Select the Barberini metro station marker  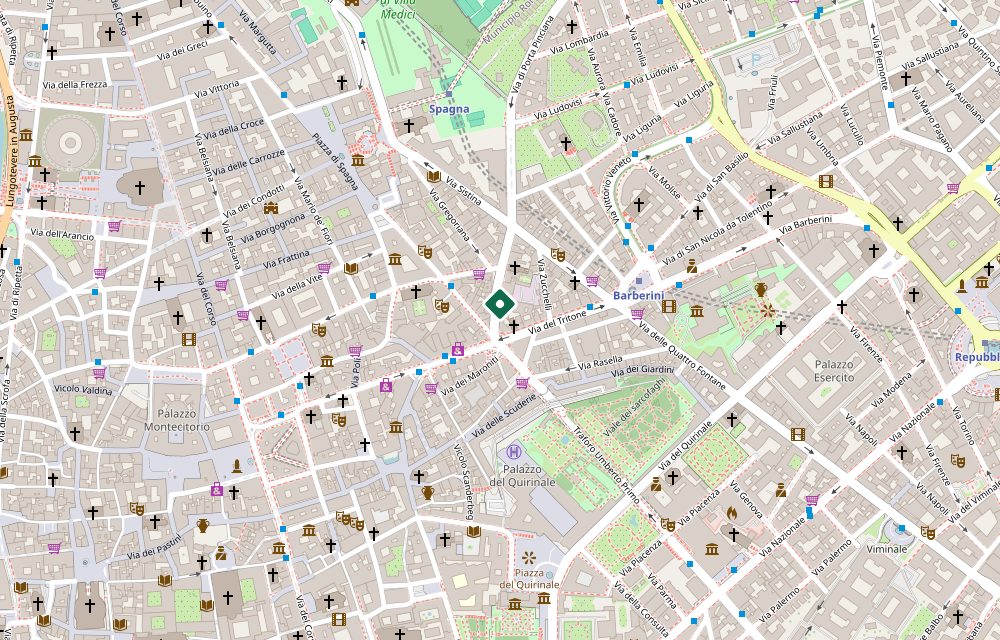coord(639,280)
